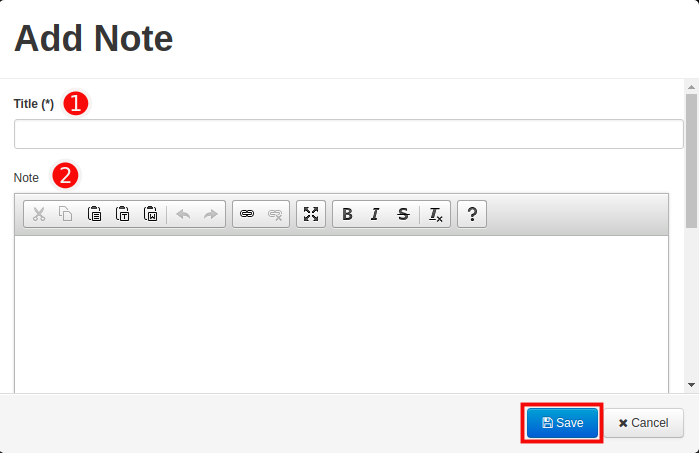The width and height of the screenshot is (699, 453).
Task: Undo the last edit with arrow icon
Action: click(x=183, y=214)
